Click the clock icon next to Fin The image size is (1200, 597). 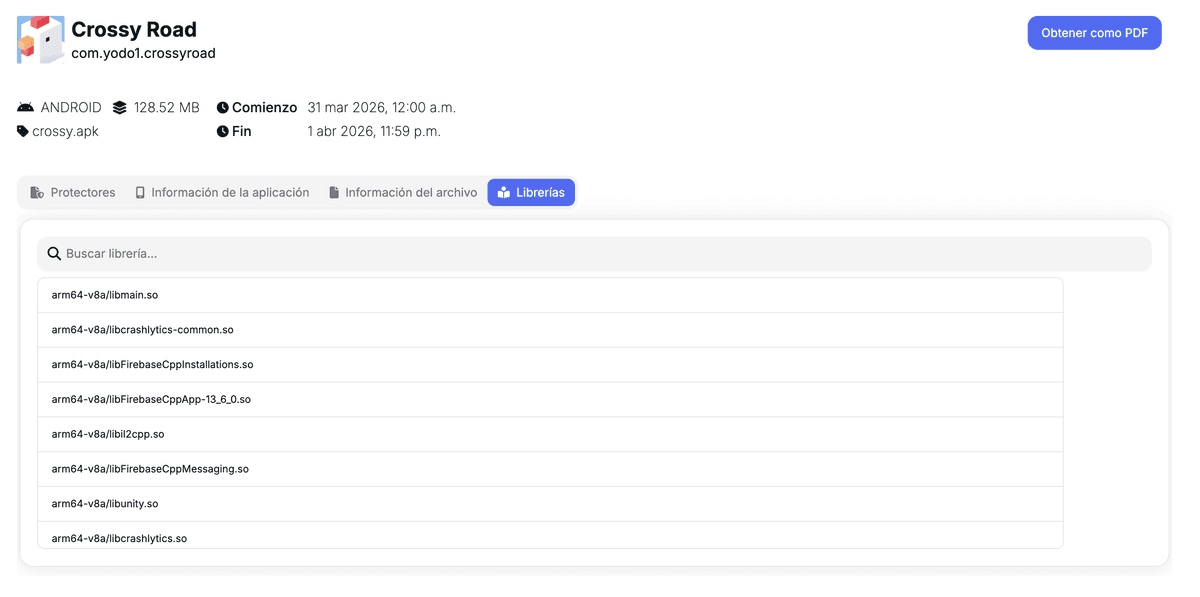point(223,131)
